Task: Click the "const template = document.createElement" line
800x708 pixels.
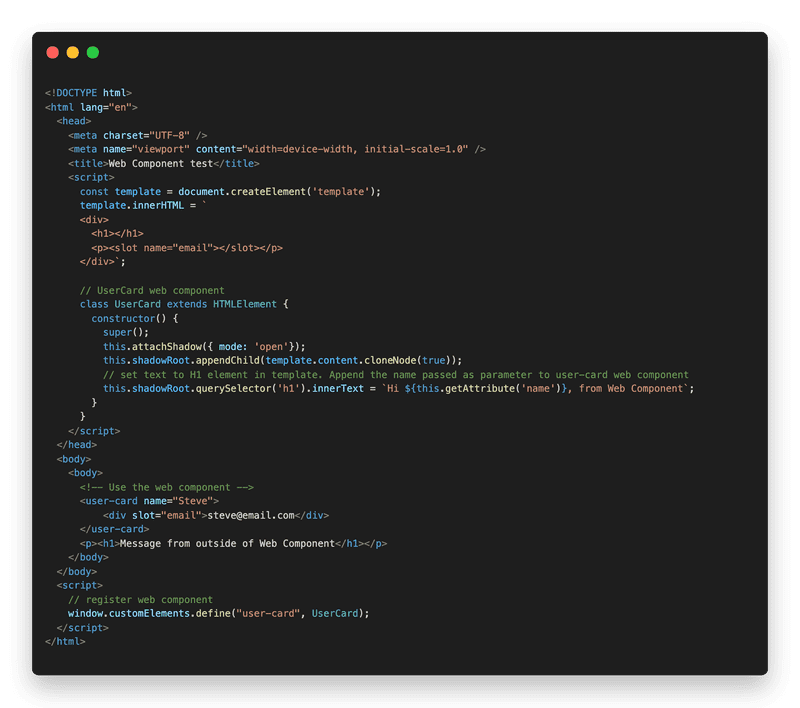Action: (230, 191)
